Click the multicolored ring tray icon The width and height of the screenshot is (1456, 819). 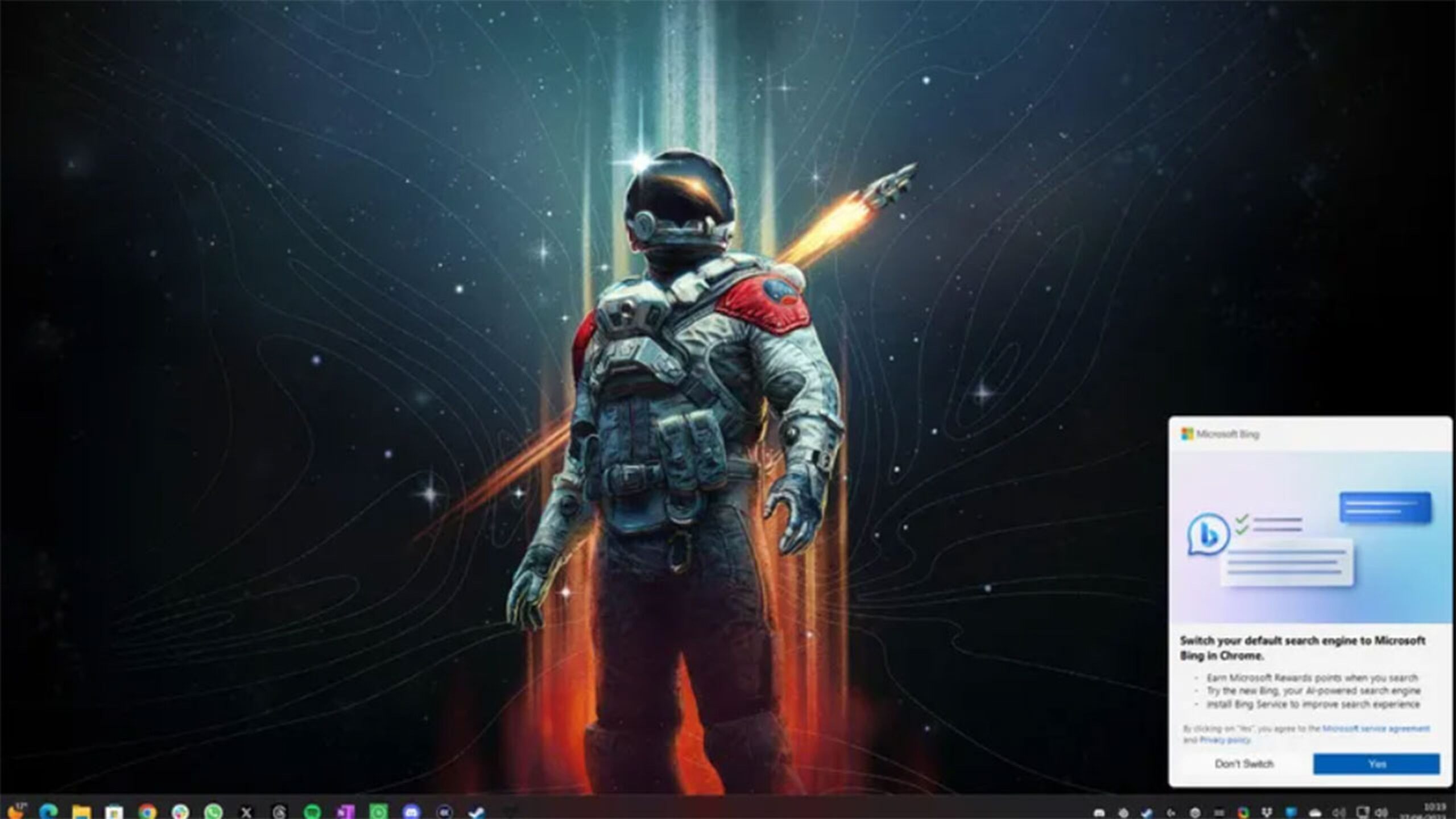pos(1243,813)
